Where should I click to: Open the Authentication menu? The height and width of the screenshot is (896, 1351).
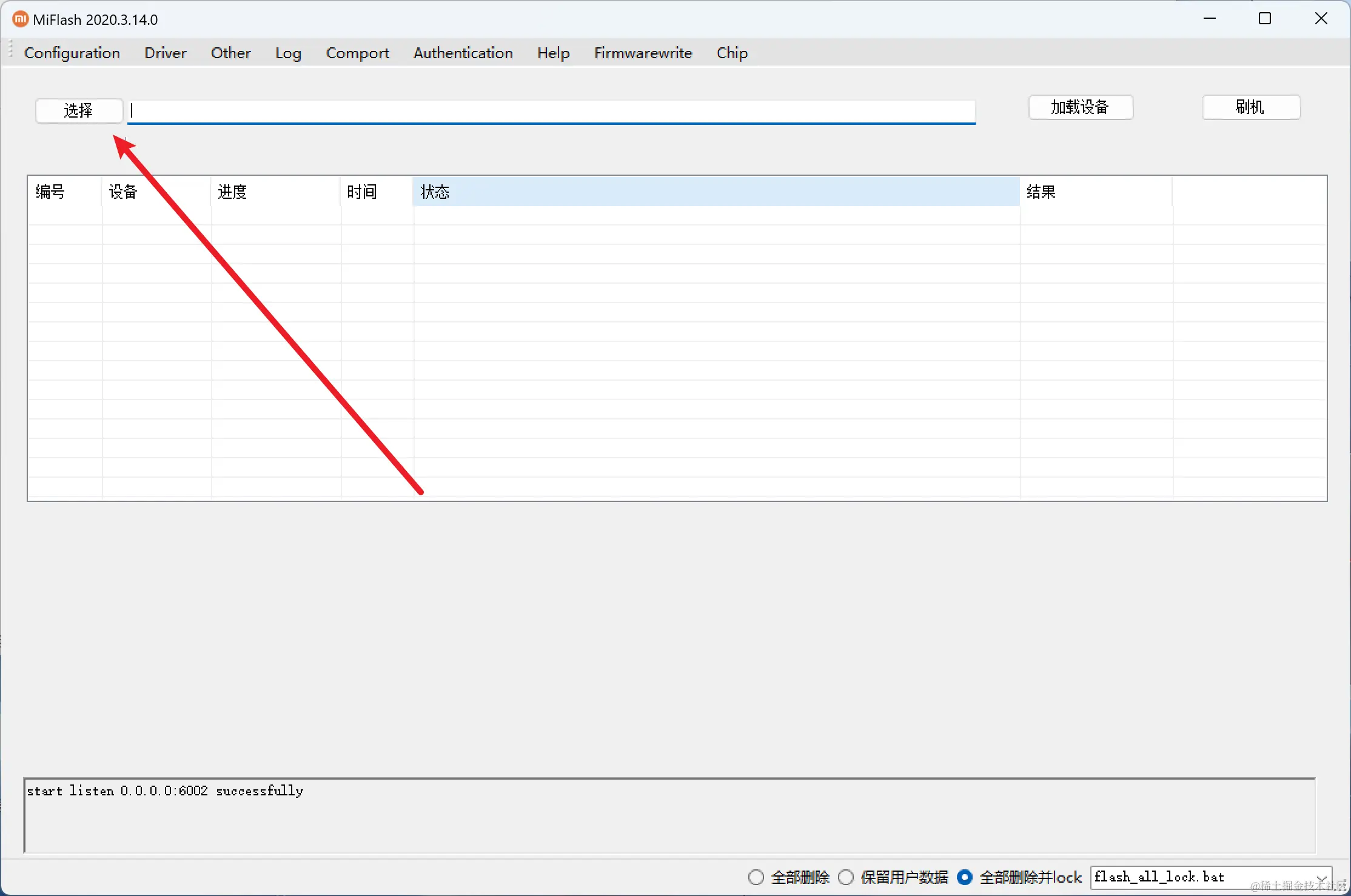coord(463,53)
